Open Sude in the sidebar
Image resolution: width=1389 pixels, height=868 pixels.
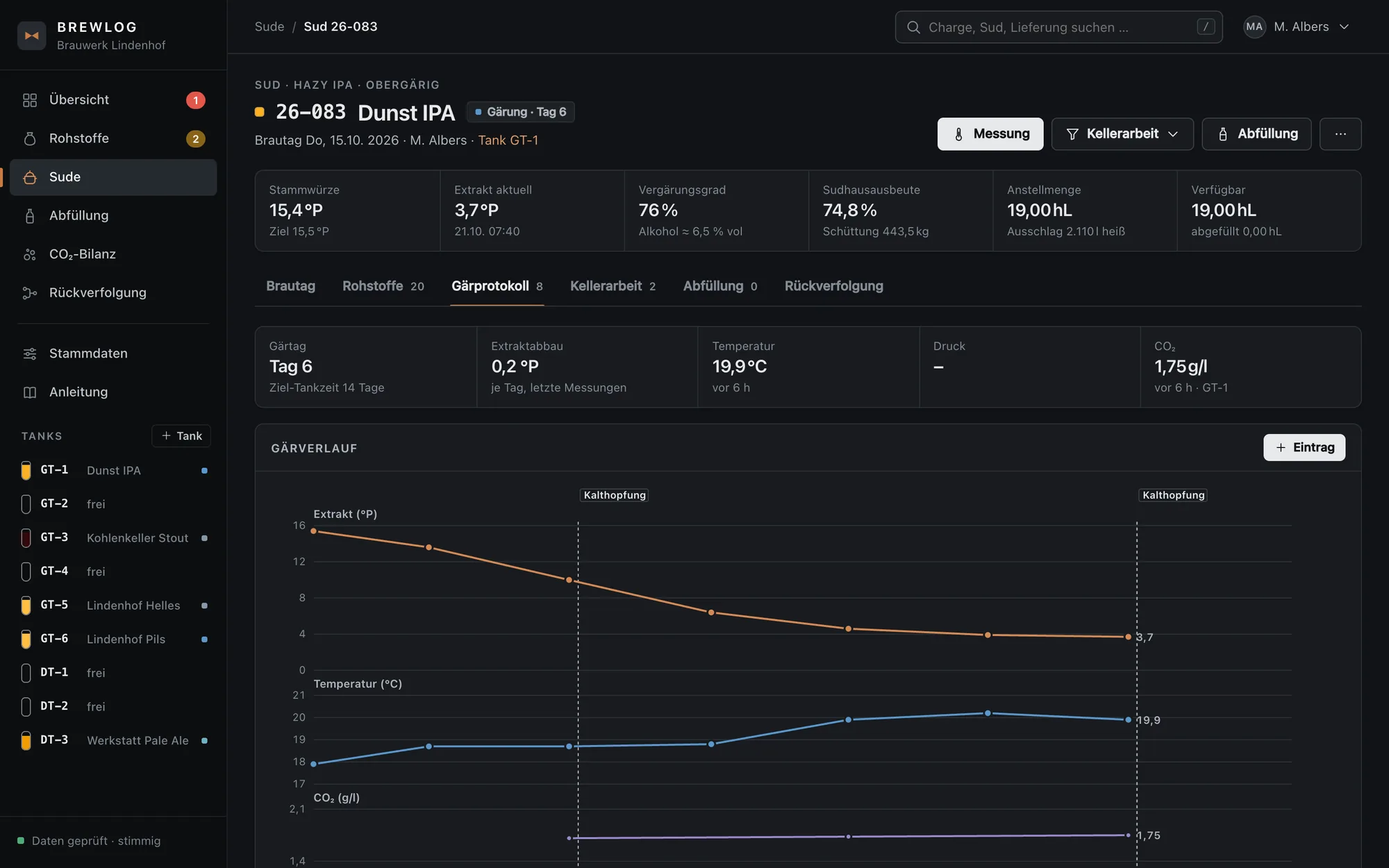tap(113, 177)
